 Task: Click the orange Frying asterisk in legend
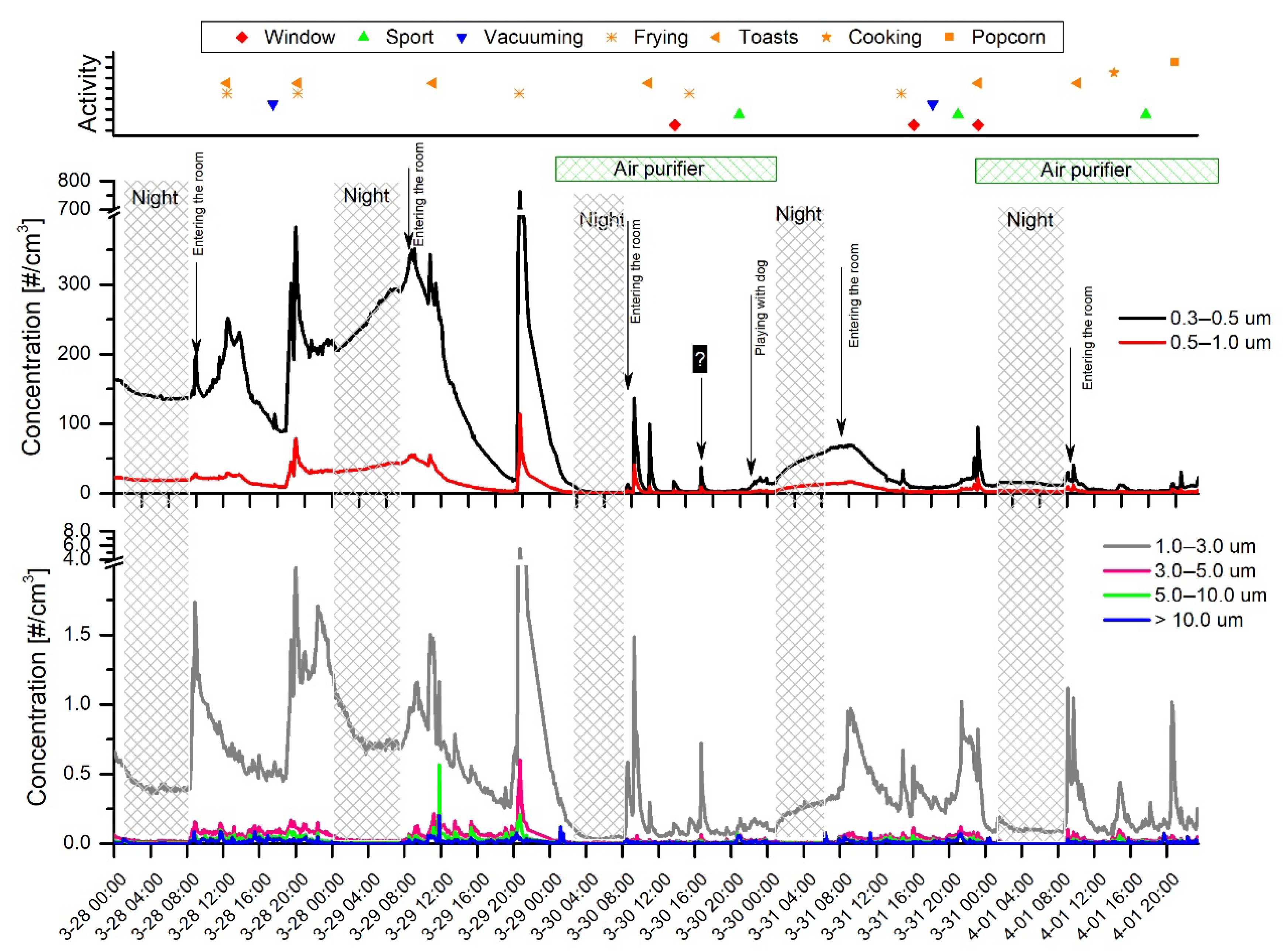tap(612, 37)
